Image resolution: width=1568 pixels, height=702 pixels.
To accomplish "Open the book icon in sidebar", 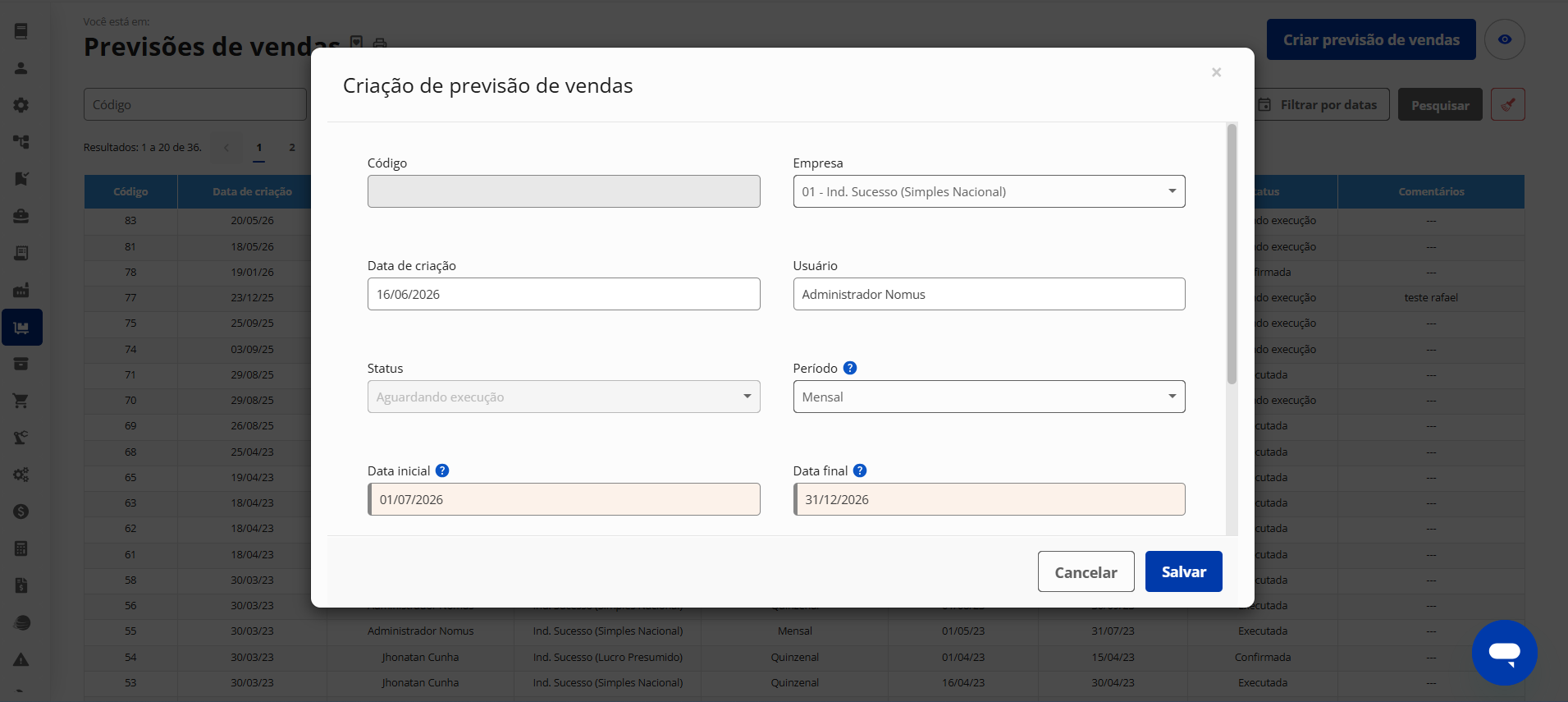I will click(x=21, y=31).
